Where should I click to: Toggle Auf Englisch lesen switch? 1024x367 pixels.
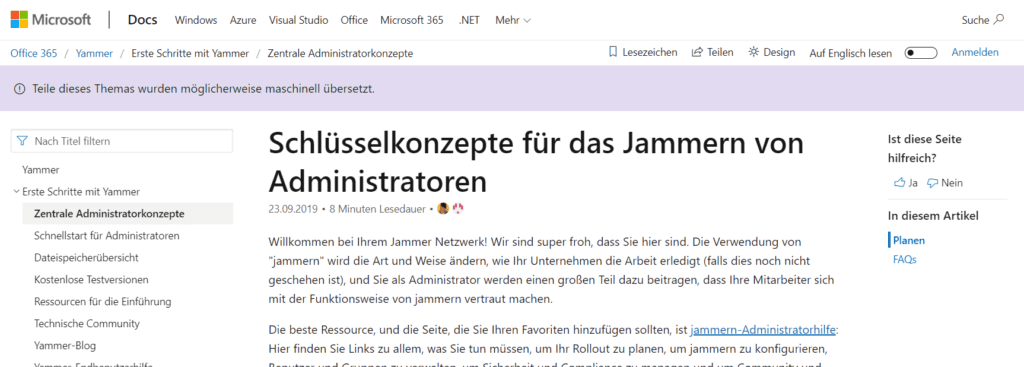tap(921, 53)
